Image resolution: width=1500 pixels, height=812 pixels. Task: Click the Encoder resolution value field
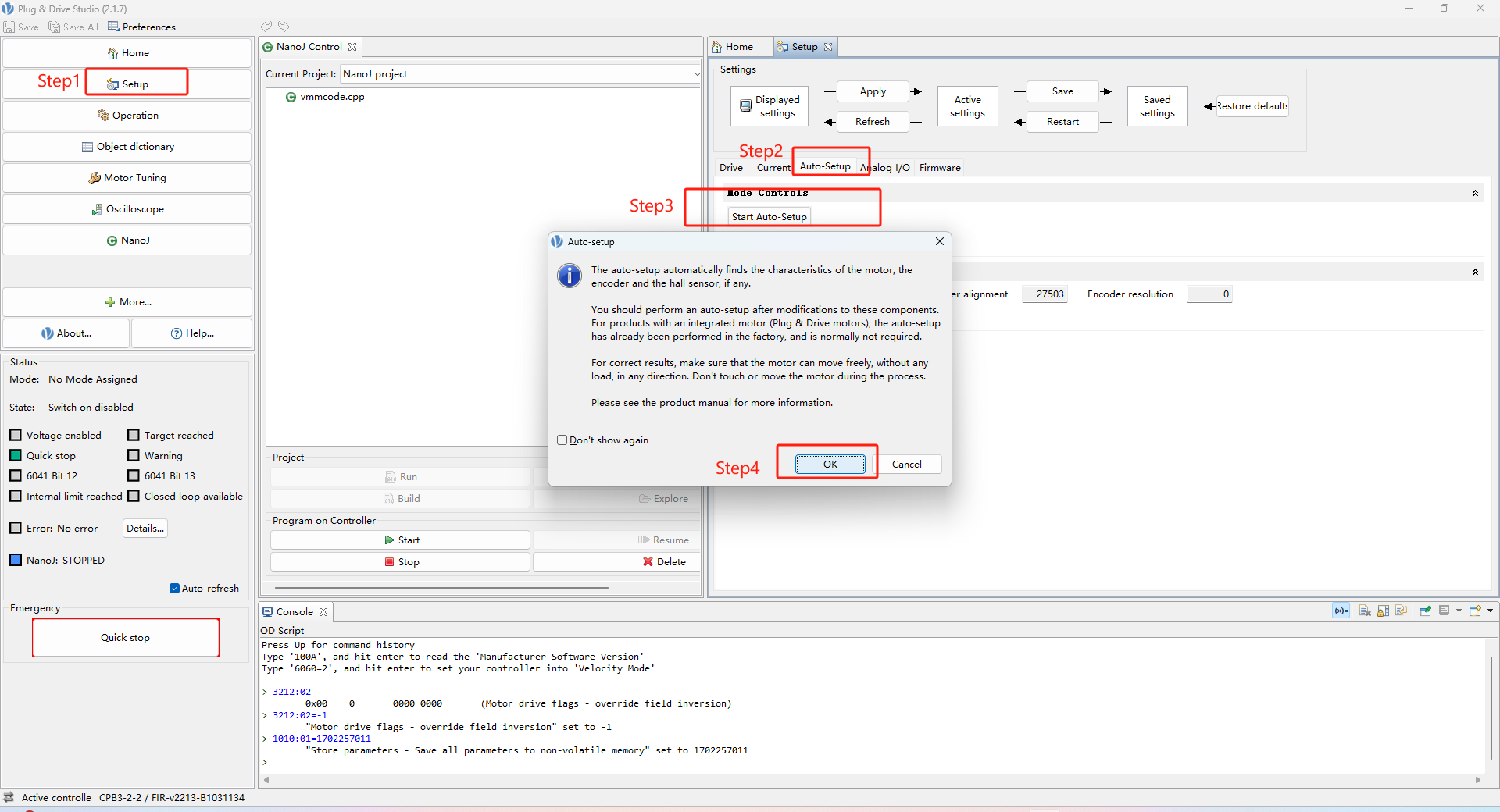(1209, 294)
